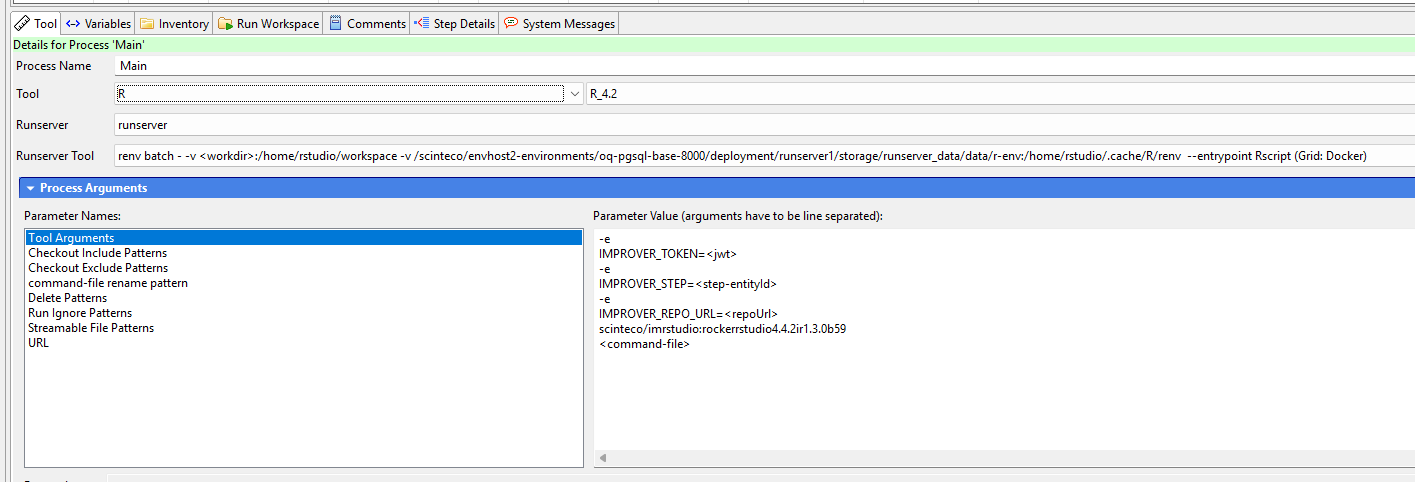Click the Inventory folder icon
Viewport: 1415px width, 482px height.
tap(147, 23)
